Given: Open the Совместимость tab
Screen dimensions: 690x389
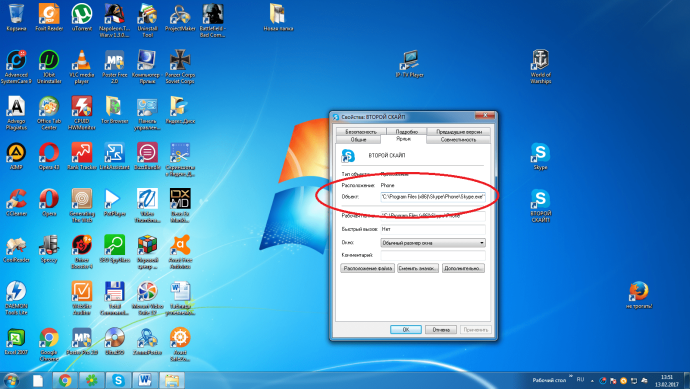Looking at the screenshot, I should [x=458, y=139].
